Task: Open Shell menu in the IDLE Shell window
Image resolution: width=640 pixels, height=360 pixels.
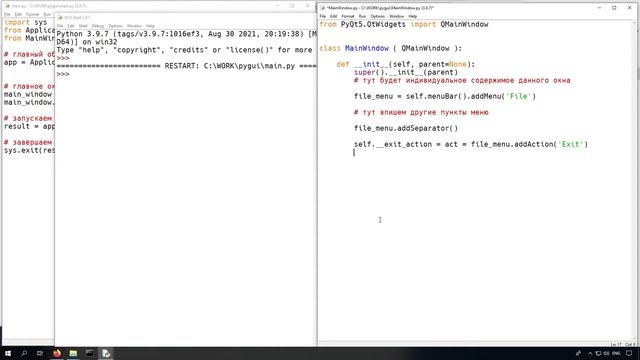Action: tap(83, 26)
